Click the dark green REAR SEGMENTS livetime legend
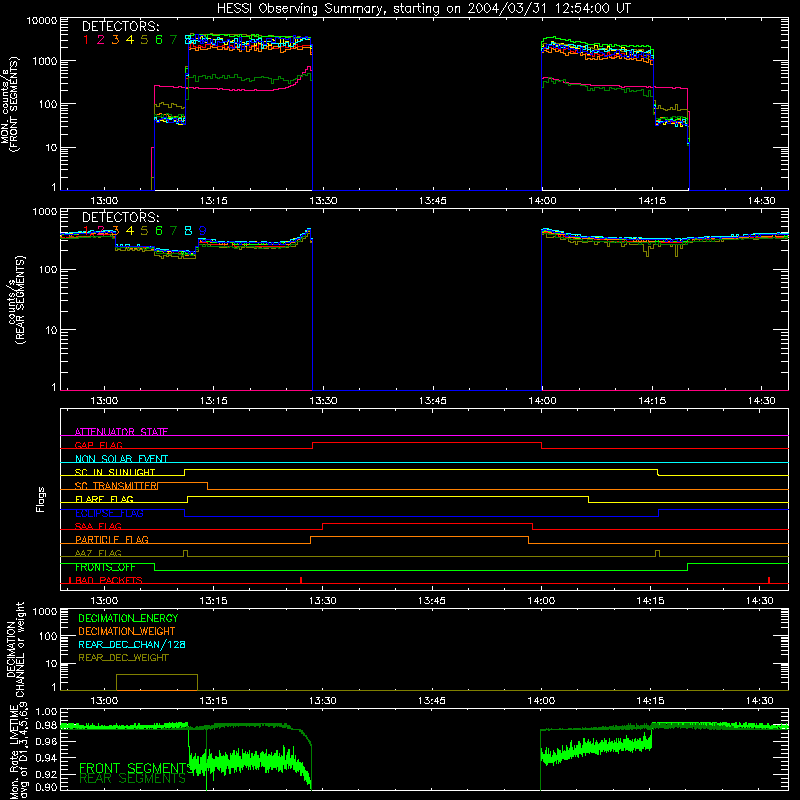 133,779
